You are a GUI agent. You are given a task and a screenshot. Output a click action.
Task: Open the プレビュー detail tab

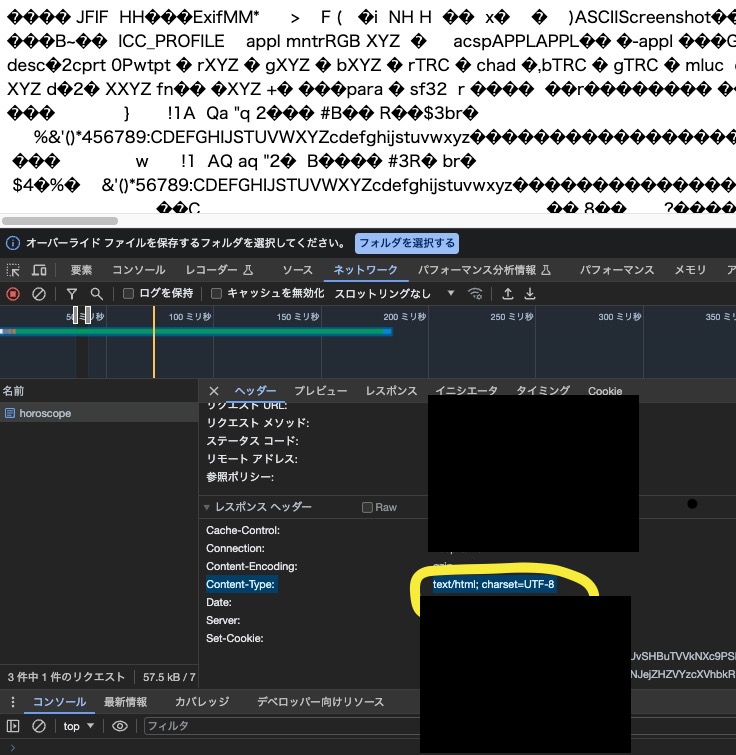[321, 391]
